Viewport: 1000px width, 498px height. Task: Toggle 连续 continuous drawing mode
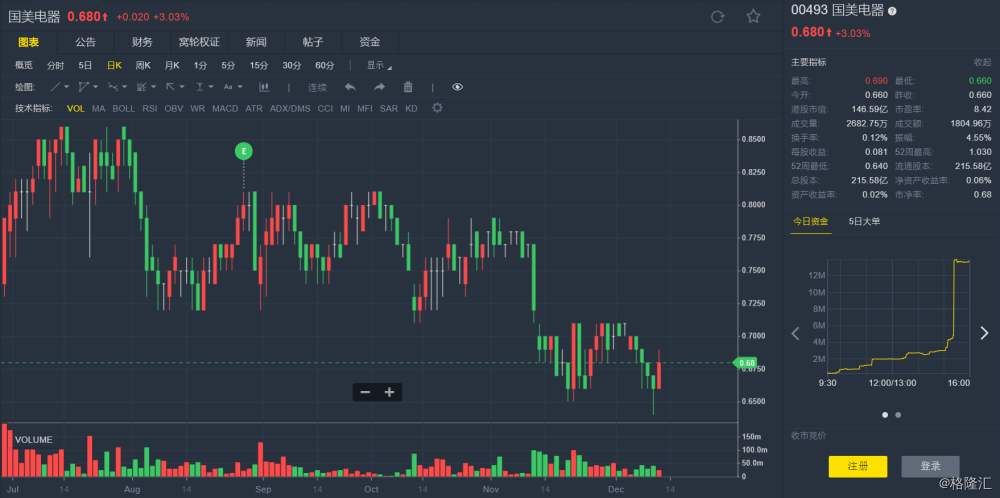tap(318, 87)
